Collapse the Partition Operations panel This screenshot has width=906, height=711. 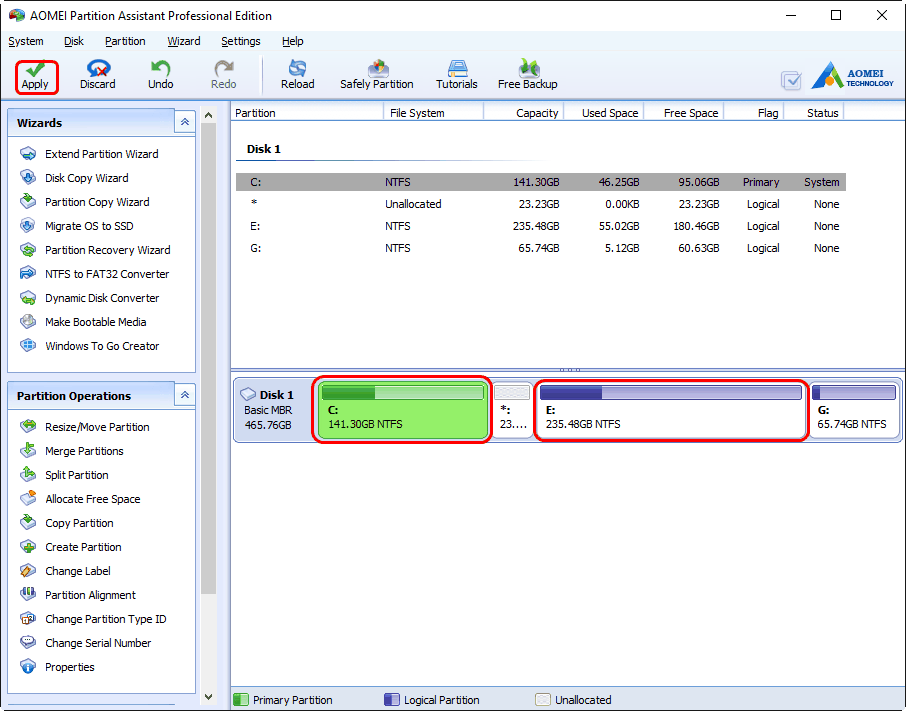tap(185, 395)
